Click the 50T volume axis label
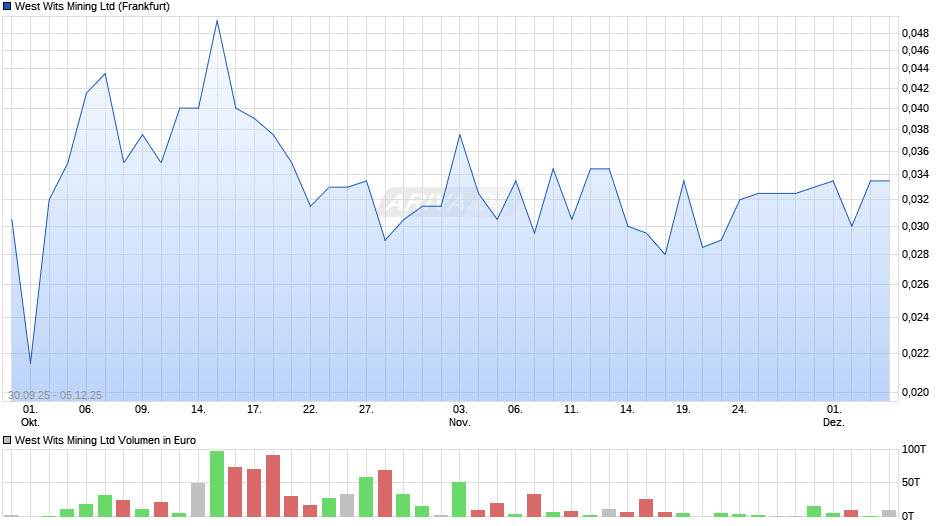Image resolution: width=940 pixels, height=526 pixels. pos(911,483)
